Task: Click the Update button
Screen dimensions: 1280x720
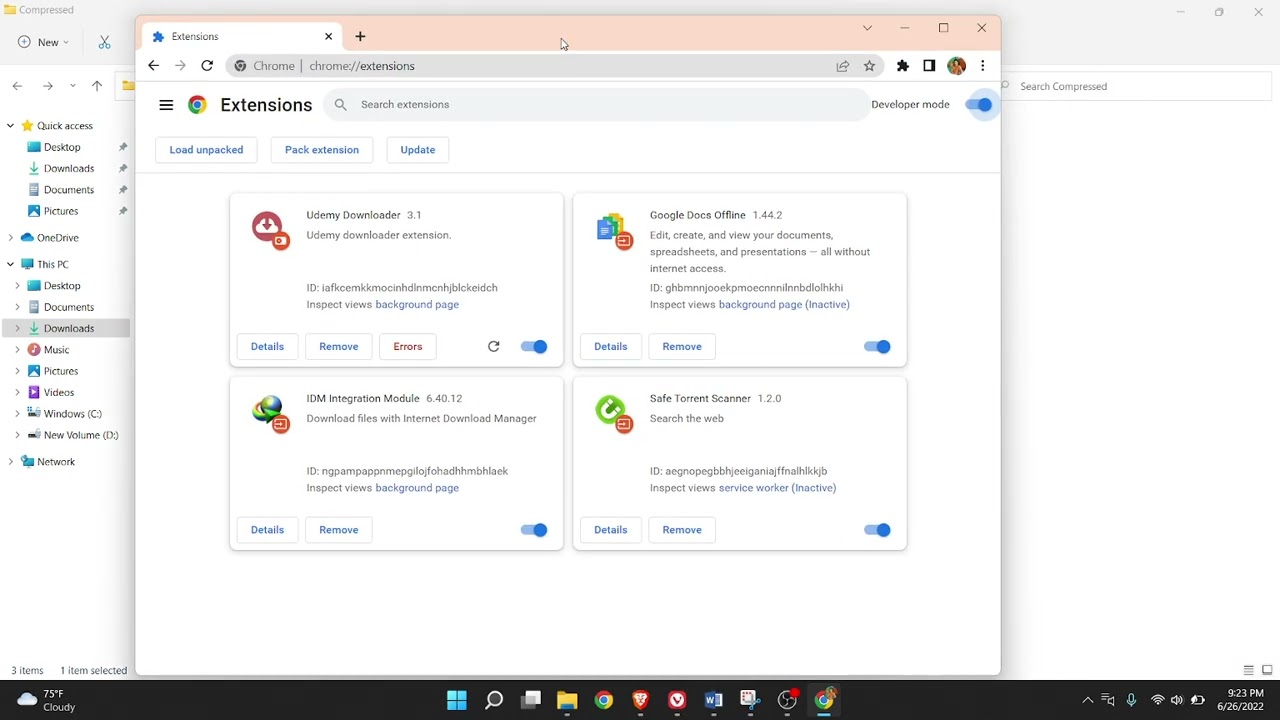Action: click(418, 150)
